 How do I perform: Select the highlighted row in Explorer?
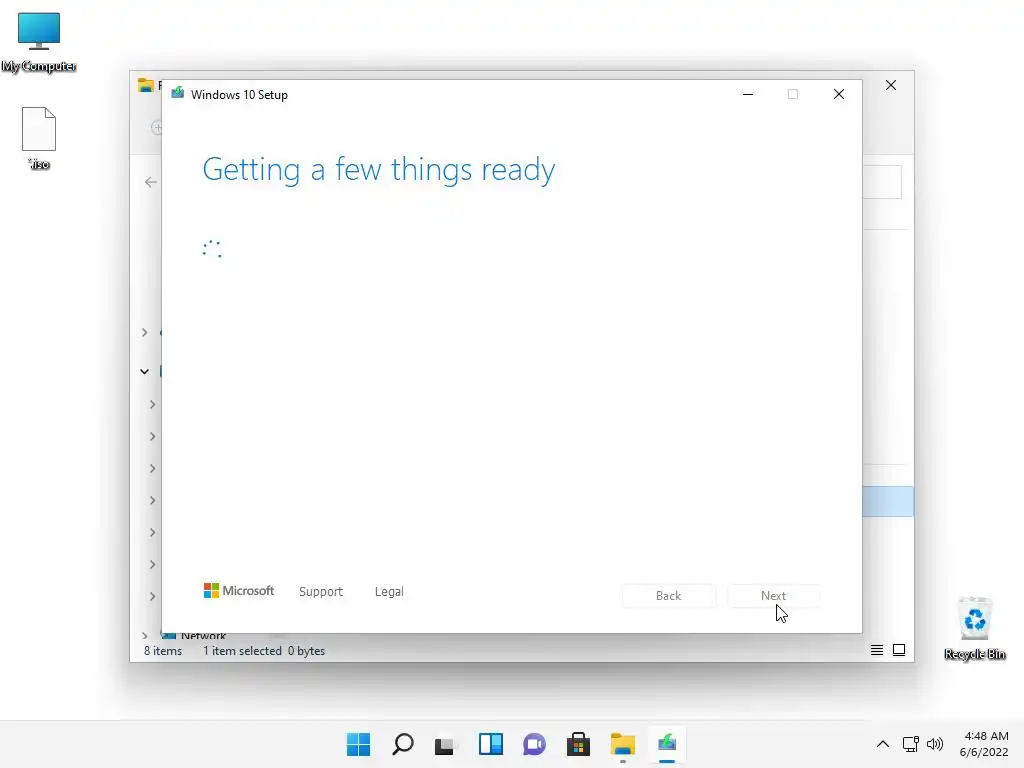[x=888, y=502]
